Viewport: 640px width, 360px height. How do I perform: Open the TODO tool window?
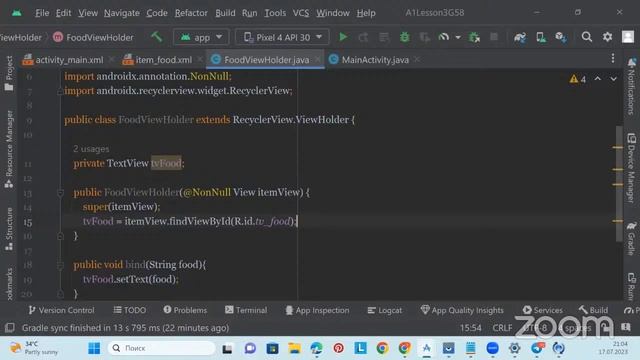[x=130, y=310]
